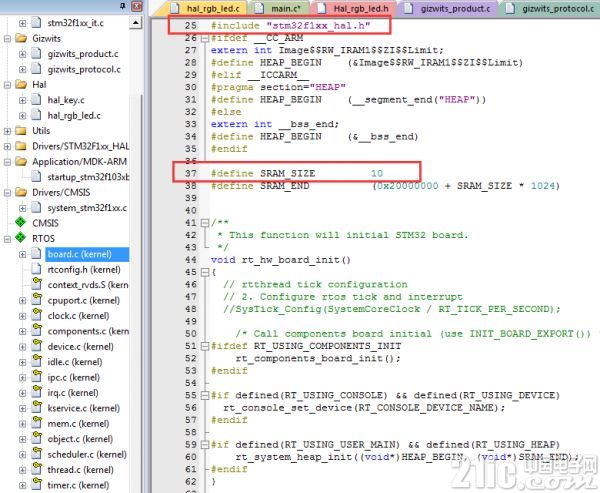
Task: Select stm32f1xx_it.c in project tree
Action: pos(75,23)
